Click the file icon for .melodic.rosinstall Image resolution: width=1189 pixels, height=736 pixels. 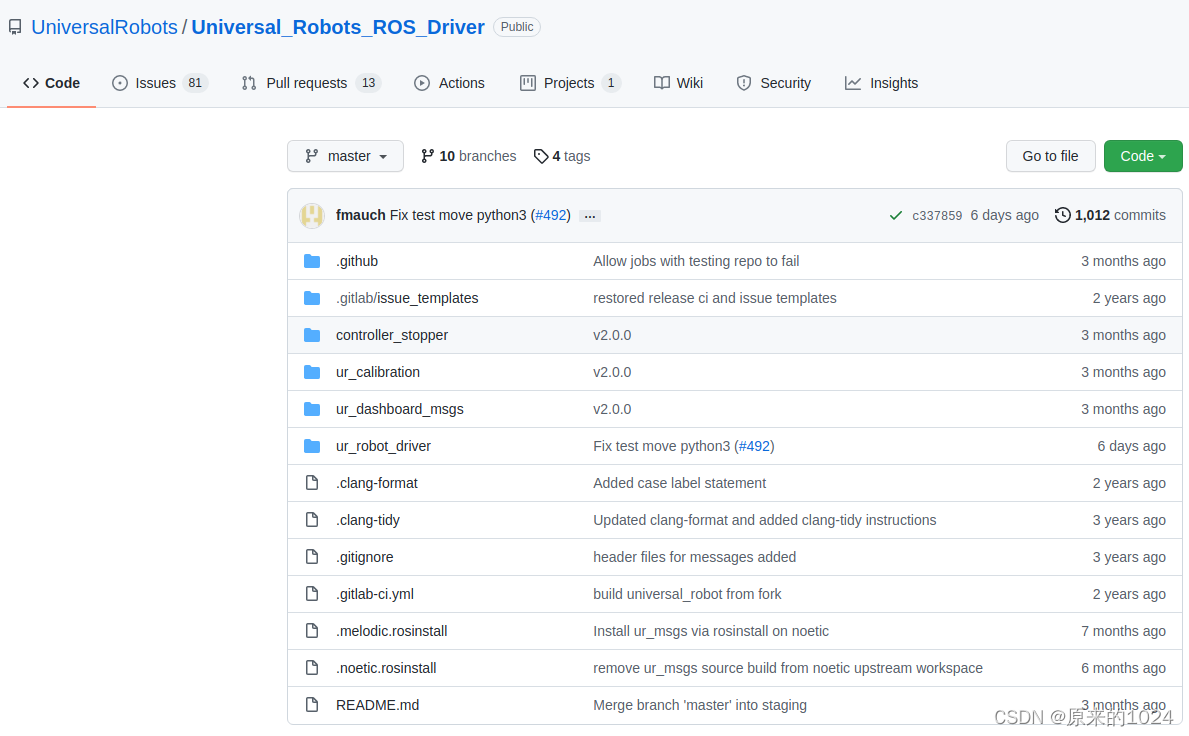point(312,631)
